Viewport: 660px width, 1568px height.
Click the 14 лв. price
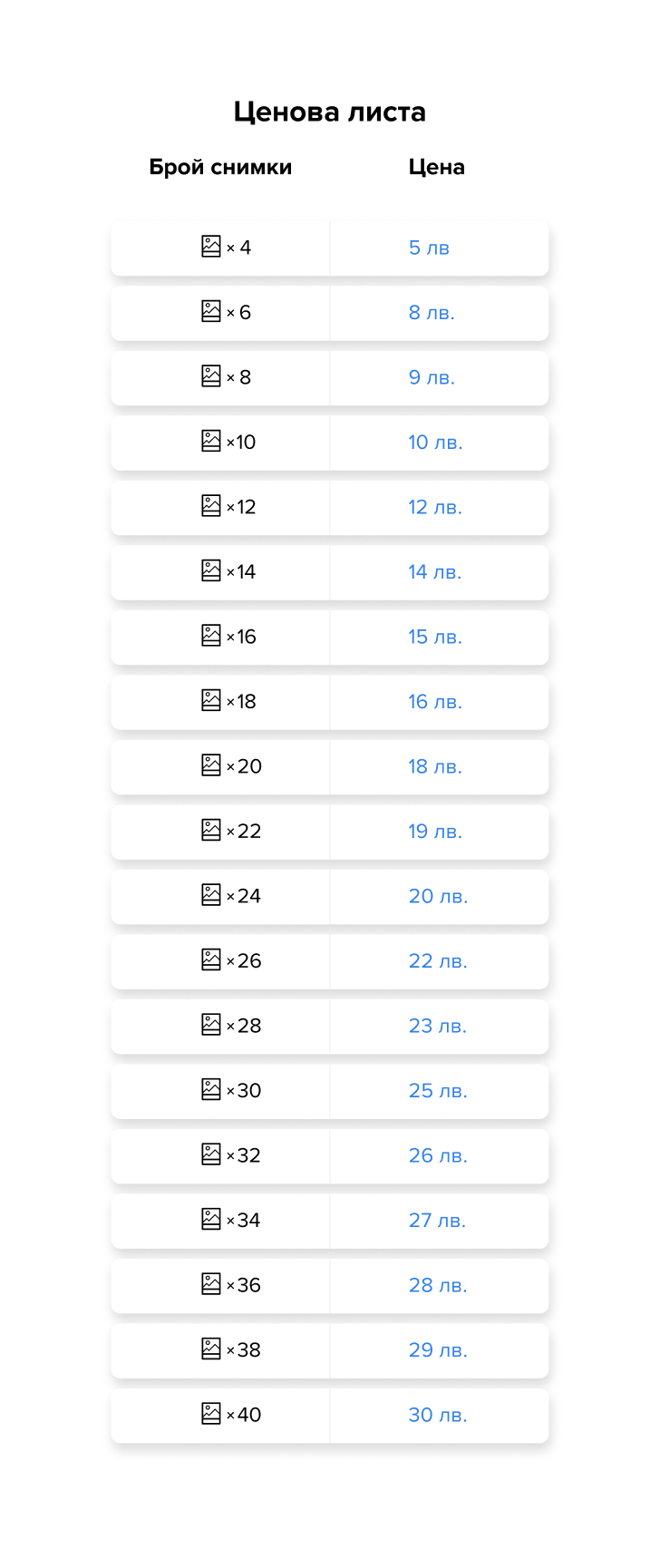(x=435, y=572)
